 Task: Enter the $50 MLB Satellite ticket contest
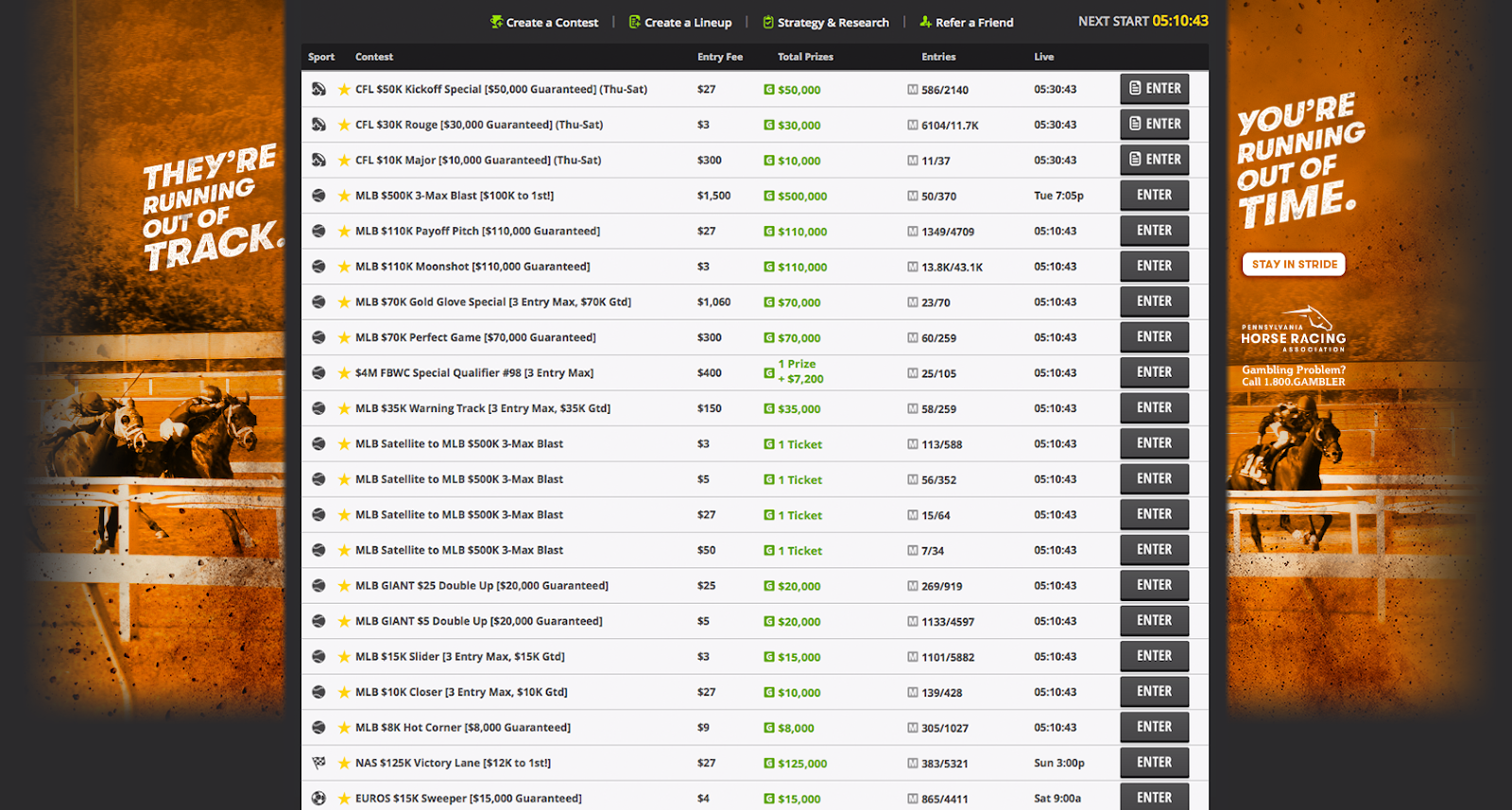1155,549
